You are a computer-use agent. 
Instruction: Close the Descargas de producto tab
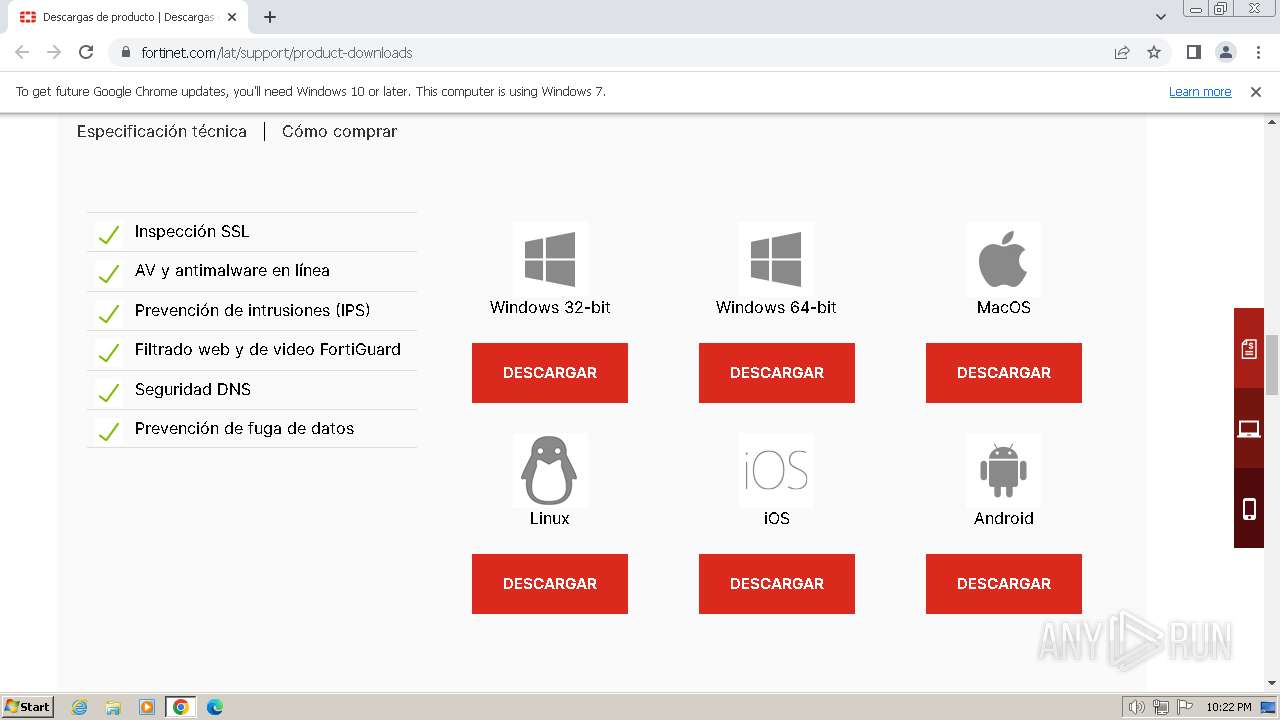[x=232, y=17]
